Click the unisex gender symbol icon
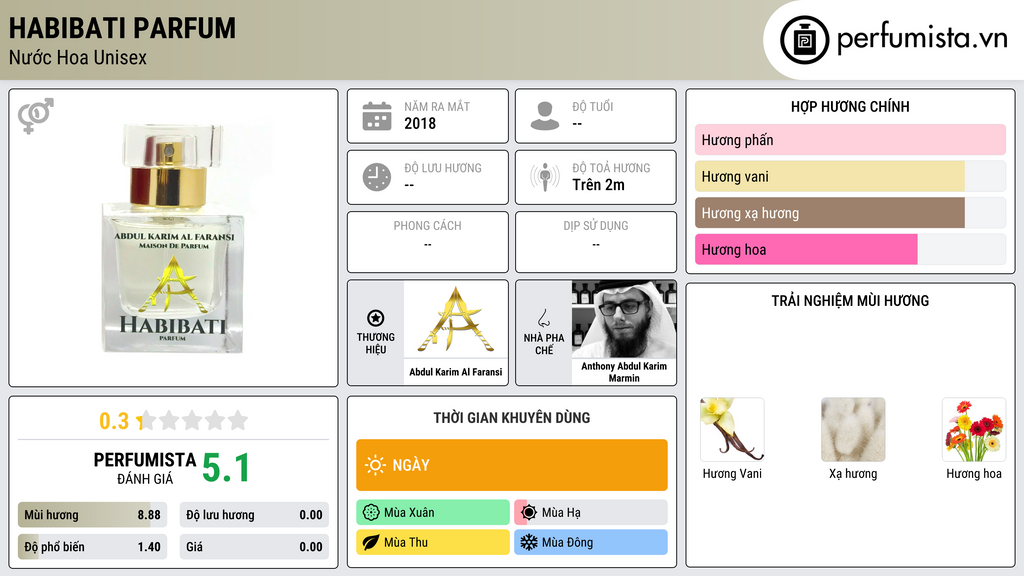The width and height of the screenshot is (1024, 576). tap(35, 116)
